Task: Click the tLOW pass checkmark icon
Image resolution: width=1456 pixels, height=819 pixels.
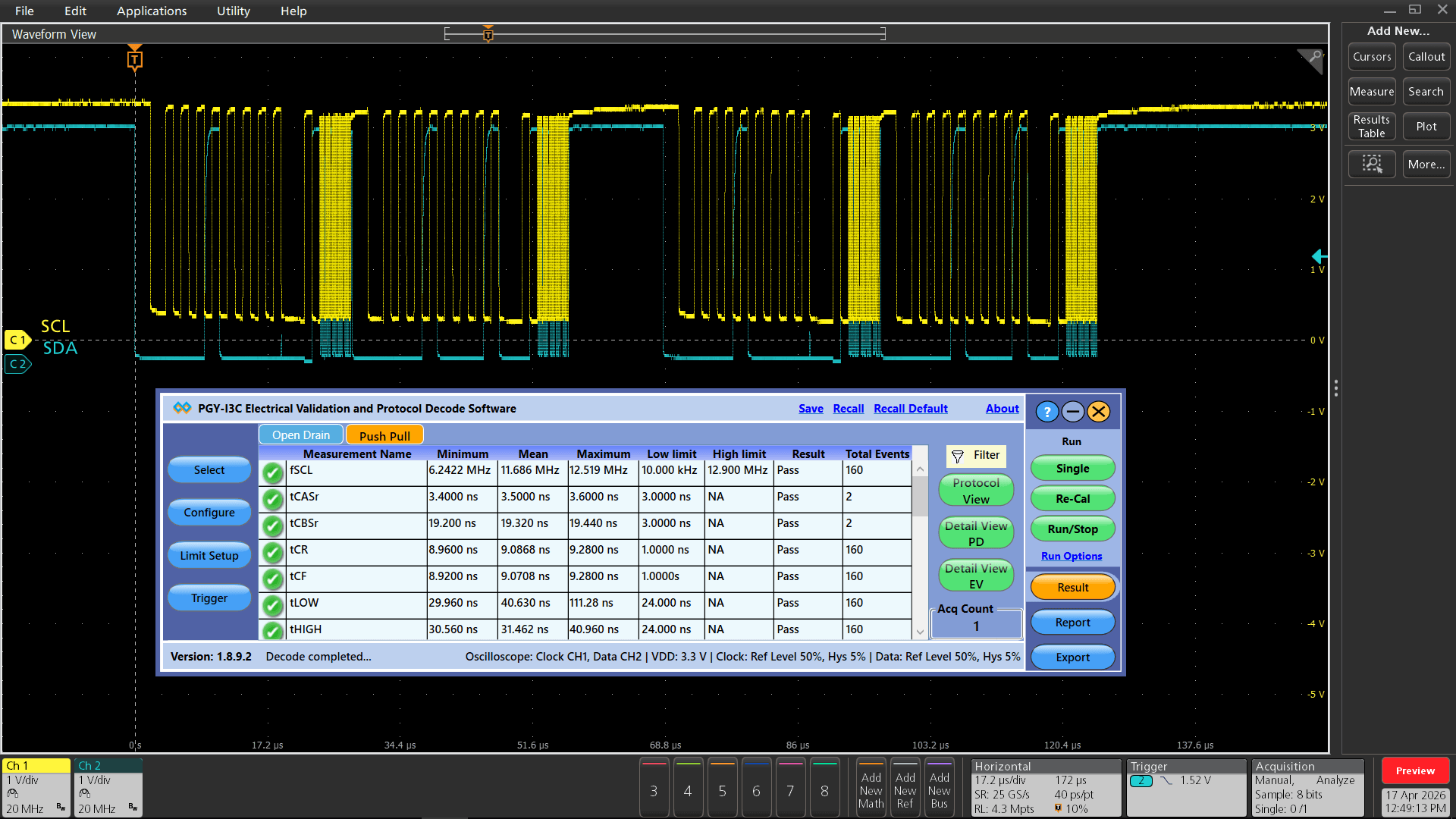Action: pyautogui.click(x=273, y=606)
